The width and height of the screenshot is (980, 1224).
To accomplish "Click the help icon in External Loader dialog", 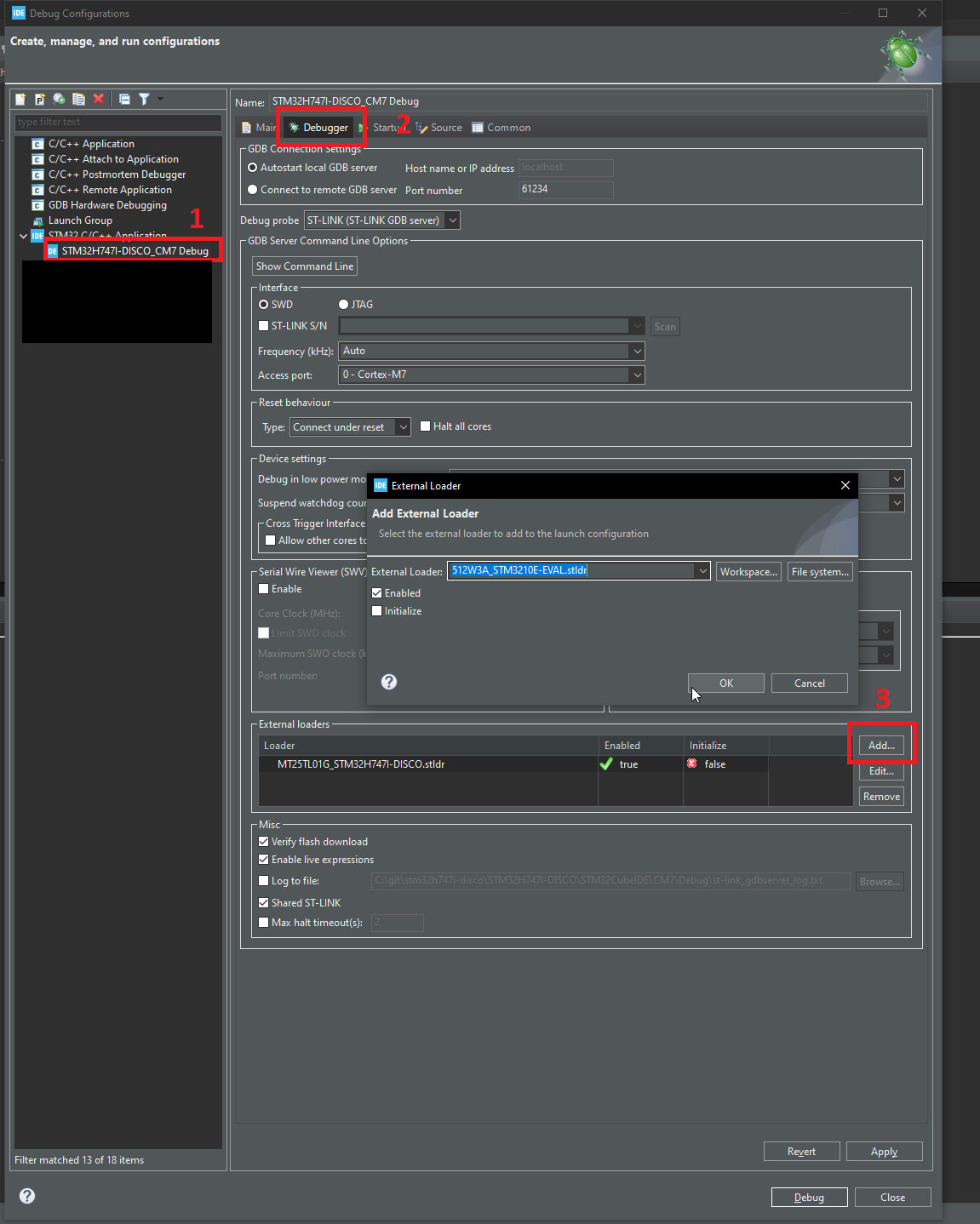I will [x=389, y=682].
